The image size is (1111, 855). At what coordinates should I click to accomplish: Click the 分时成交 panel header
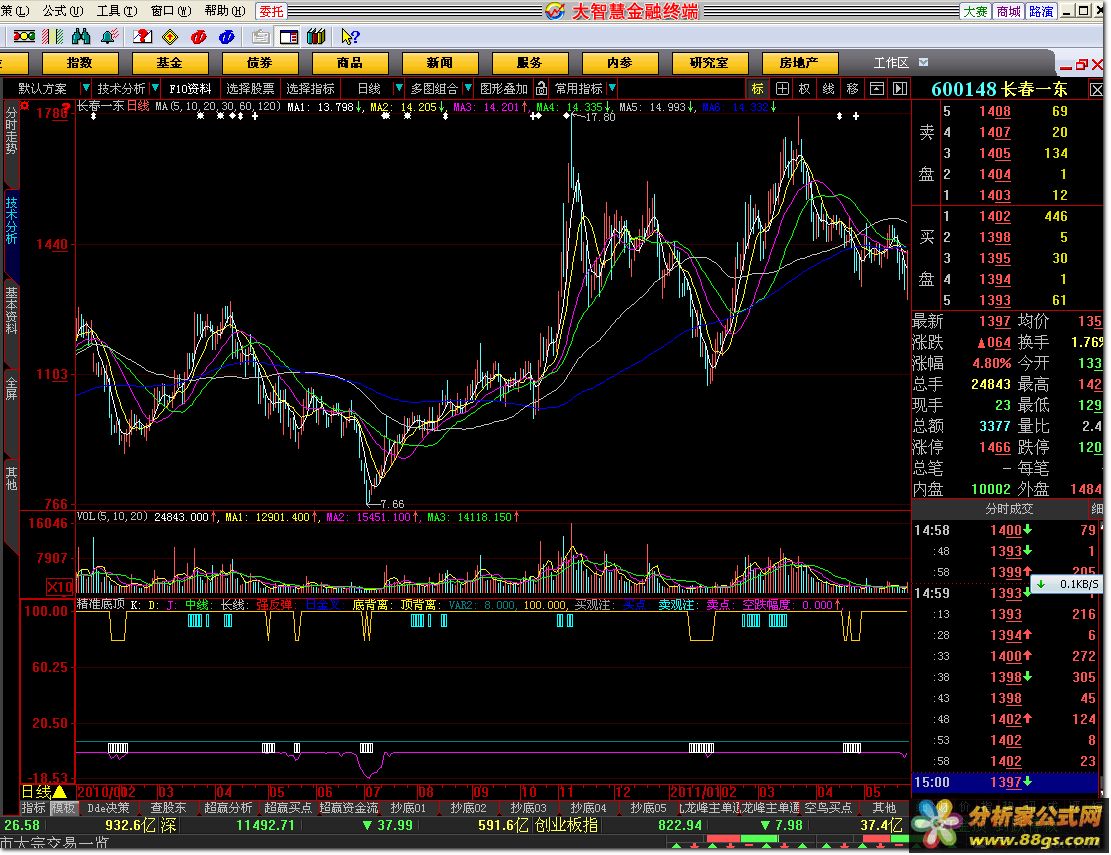[1009, 509]
